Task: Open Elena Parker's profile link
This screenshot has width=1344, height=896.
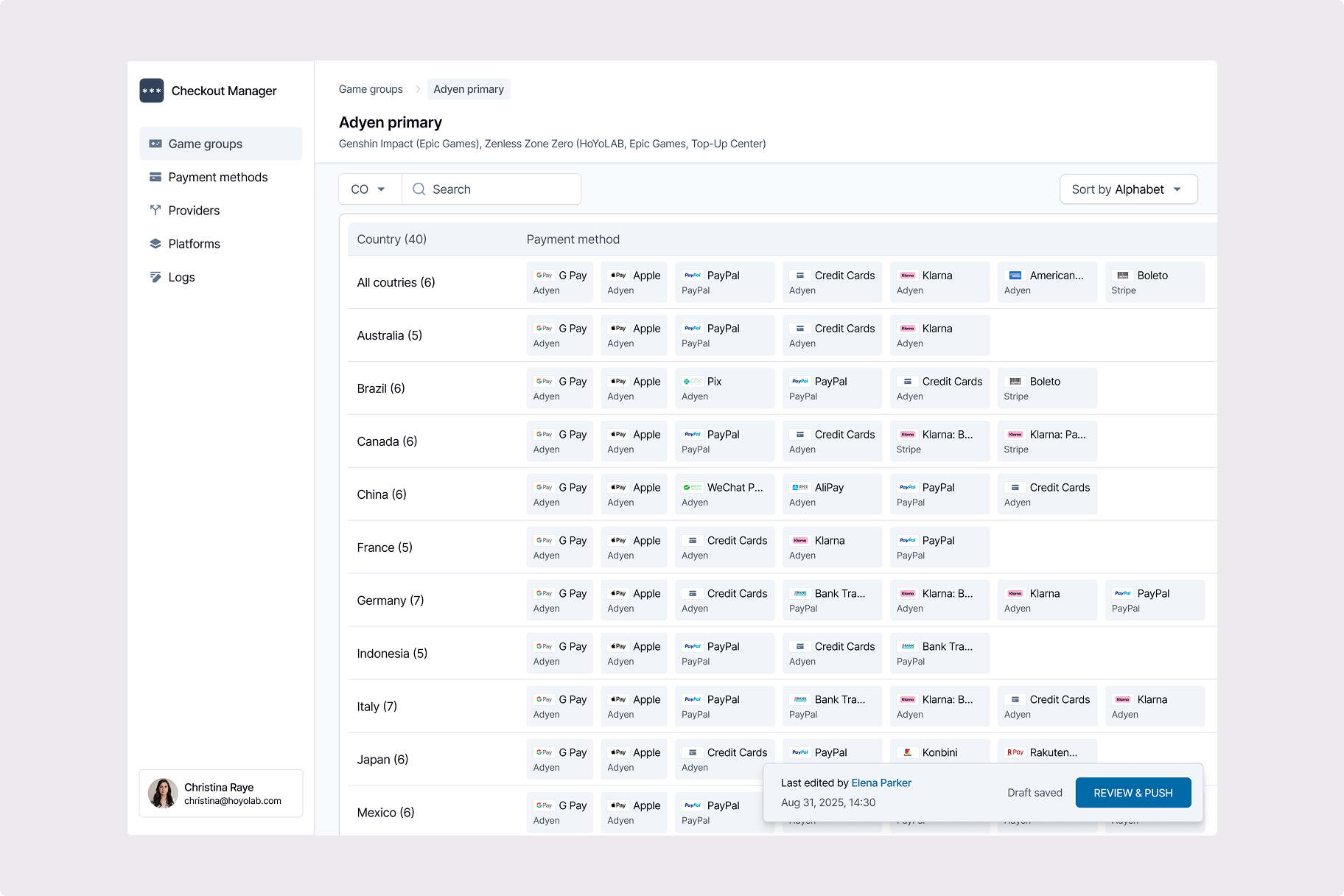Action: [881, 783]
